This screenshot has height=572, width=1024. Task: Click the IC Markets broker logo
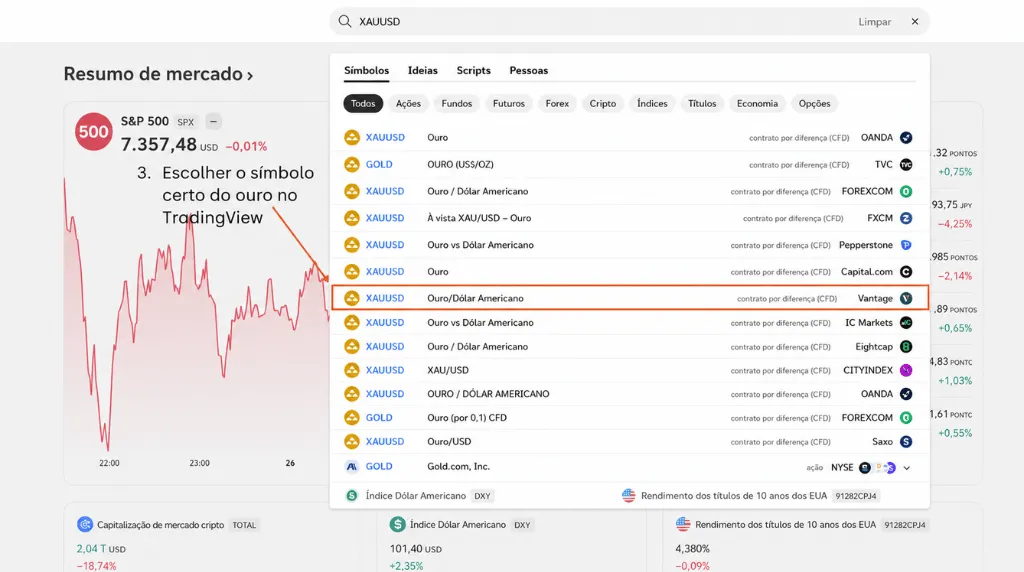(906, 323)
